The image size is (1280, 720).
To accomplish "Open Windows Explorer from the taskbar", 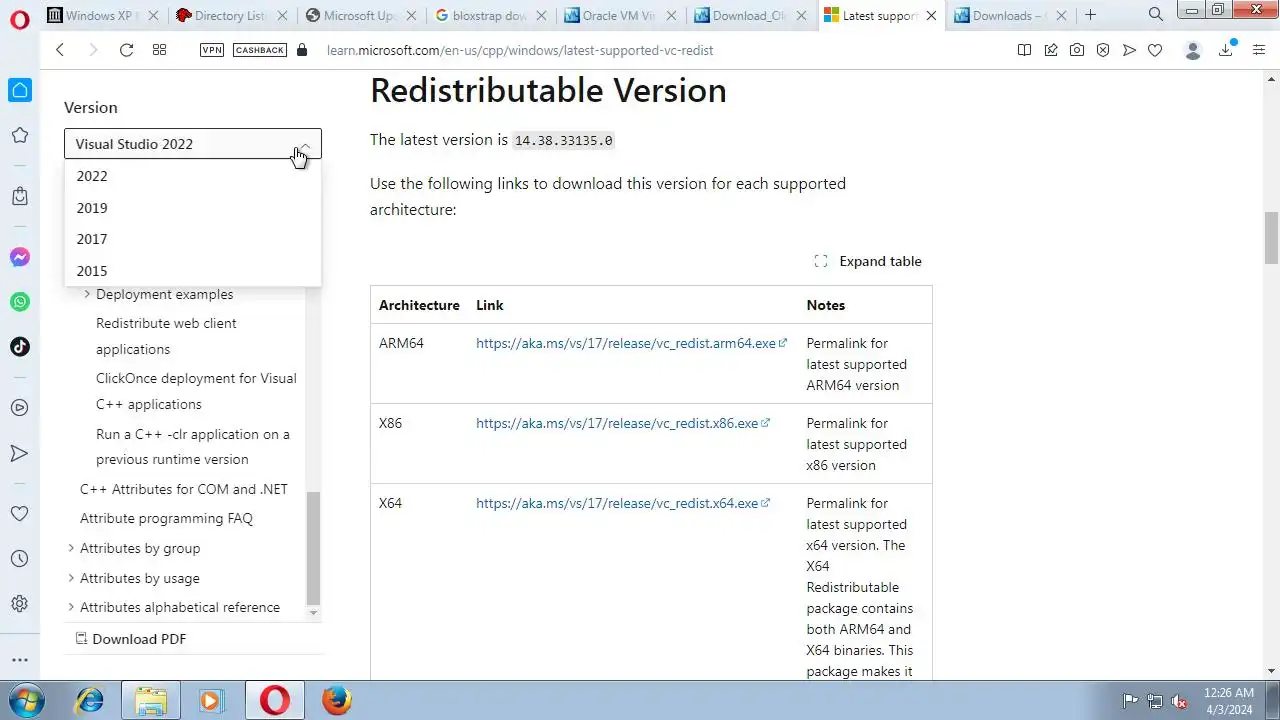I will tap(150, 700).
